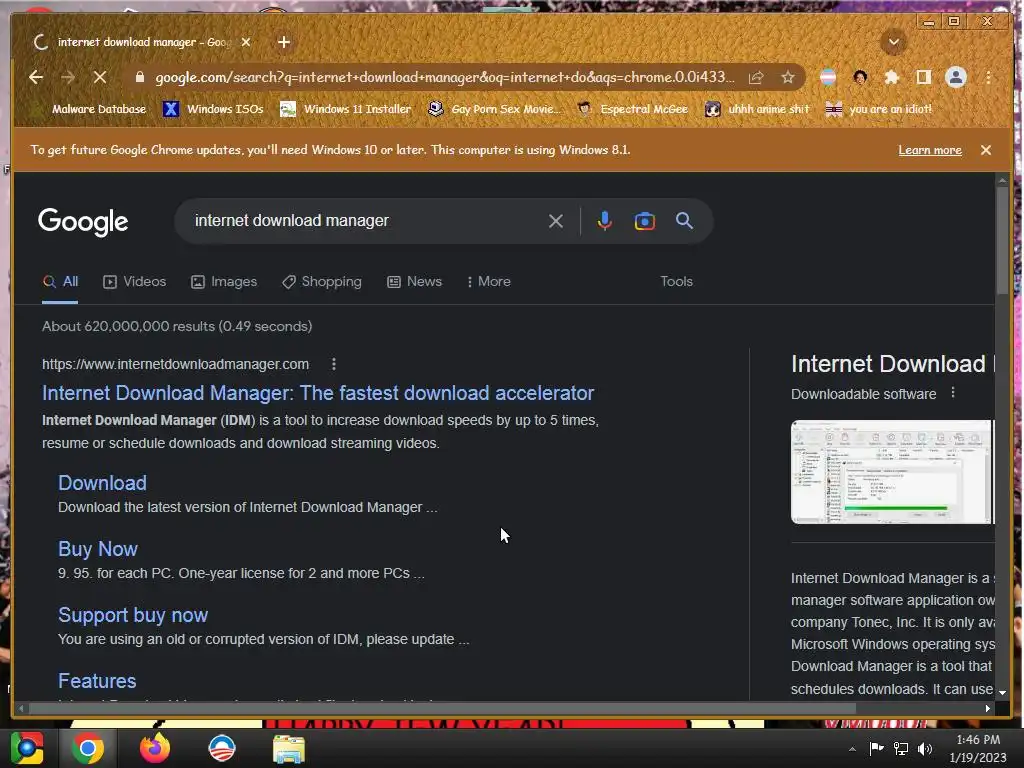Expand the More search categories menu
The width and height of the screenshot is (1024, 768).
click(x=489, y=281)
